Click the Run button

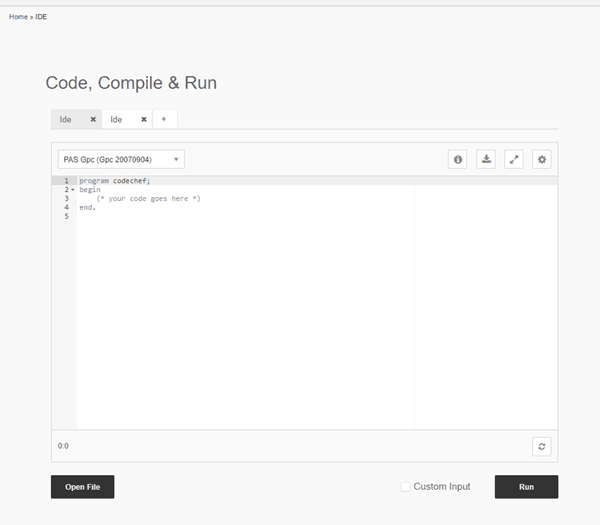[x=526, y=487]
